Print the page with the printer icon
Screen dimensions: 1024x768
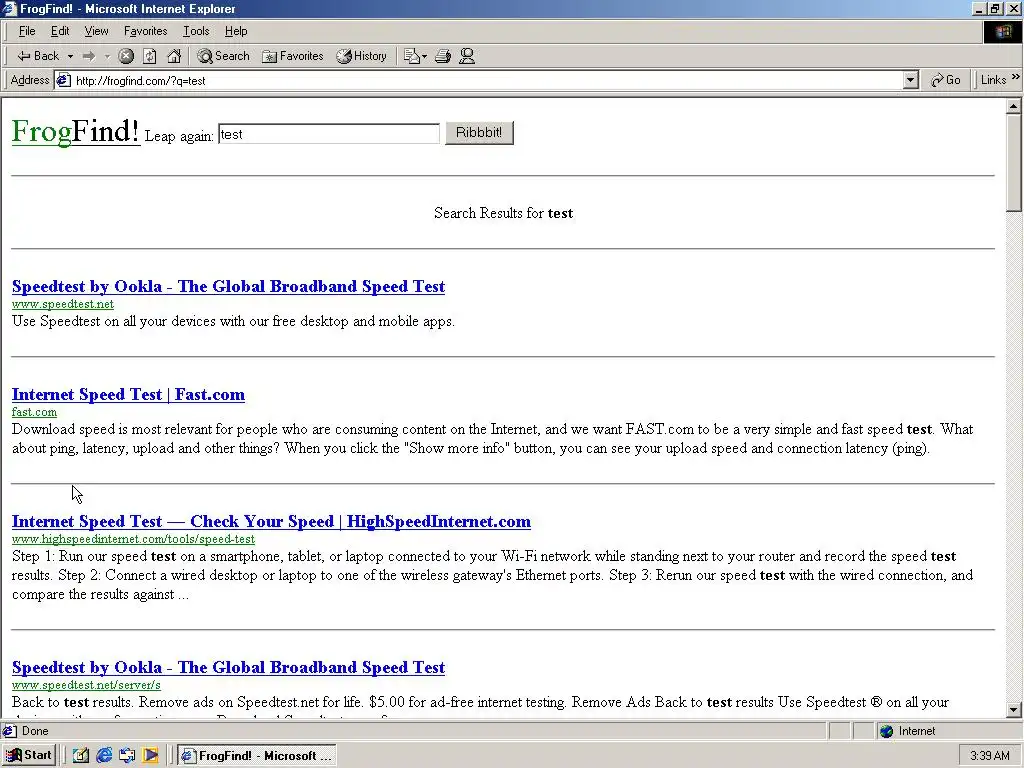[x=443, y=56]
